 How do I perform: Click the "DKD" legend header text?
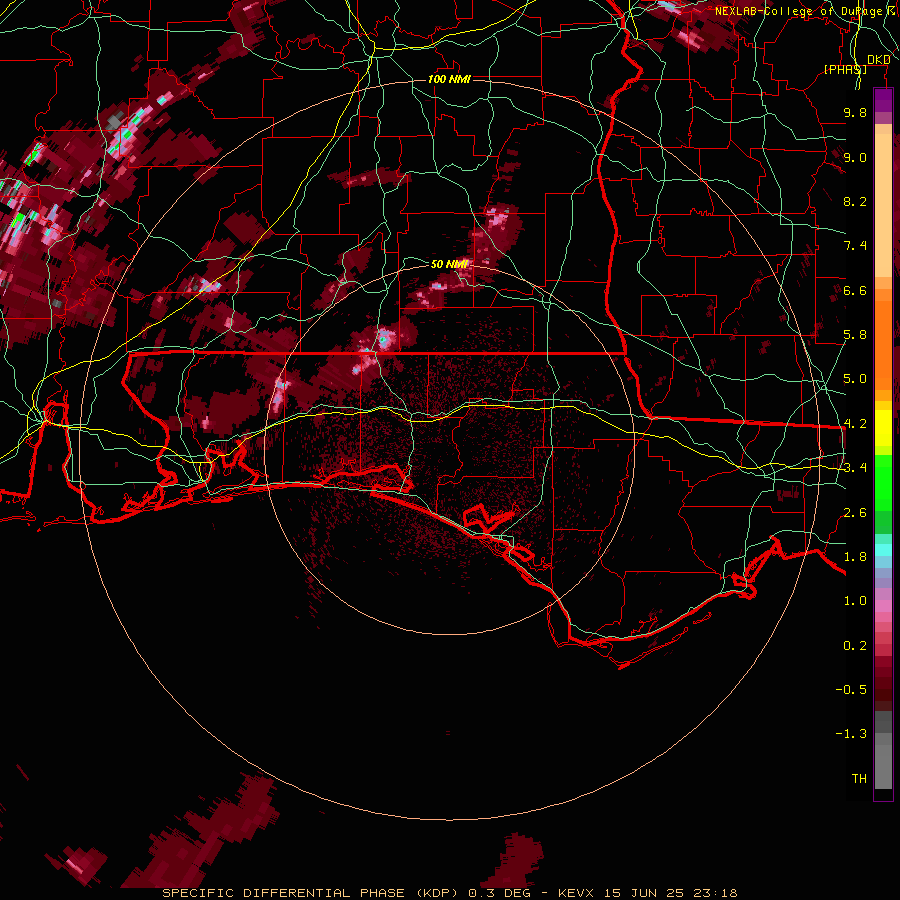pyautogui.click(x=878, y=60)
